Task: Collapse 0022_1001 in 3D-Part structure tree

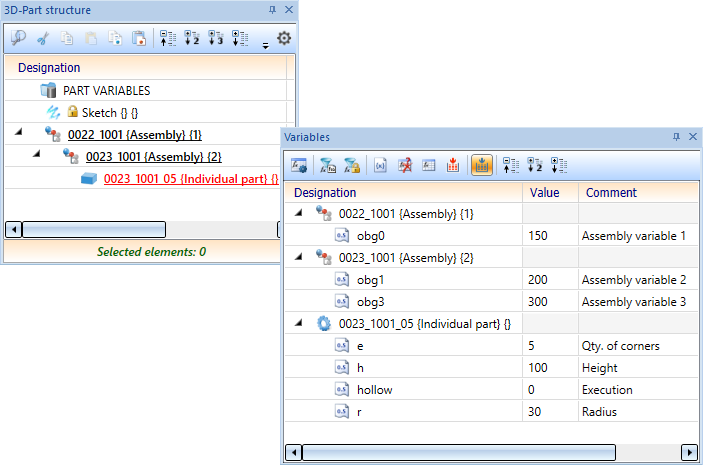Action: coord(19,132)
